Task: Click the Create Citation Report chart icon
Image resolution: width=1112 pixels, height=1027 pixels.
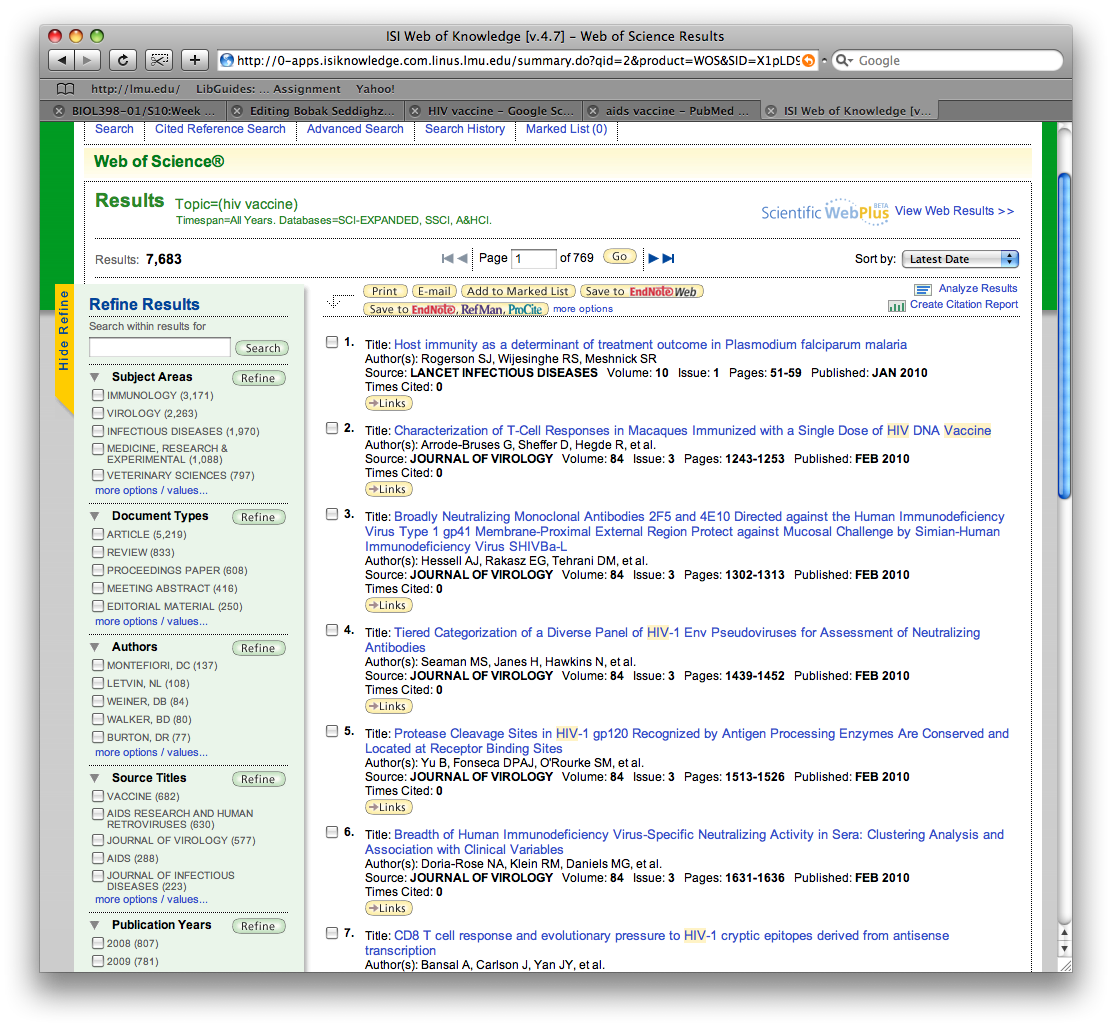Action: (x=896, y=305)
